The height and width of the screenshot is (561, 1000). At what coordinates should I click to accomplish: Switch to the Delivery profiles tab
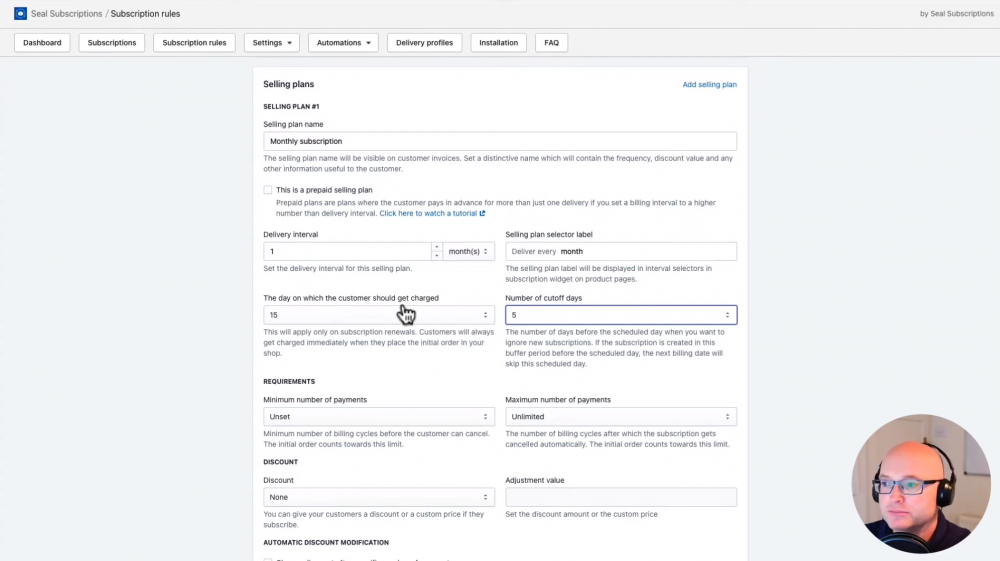[424, 43]
